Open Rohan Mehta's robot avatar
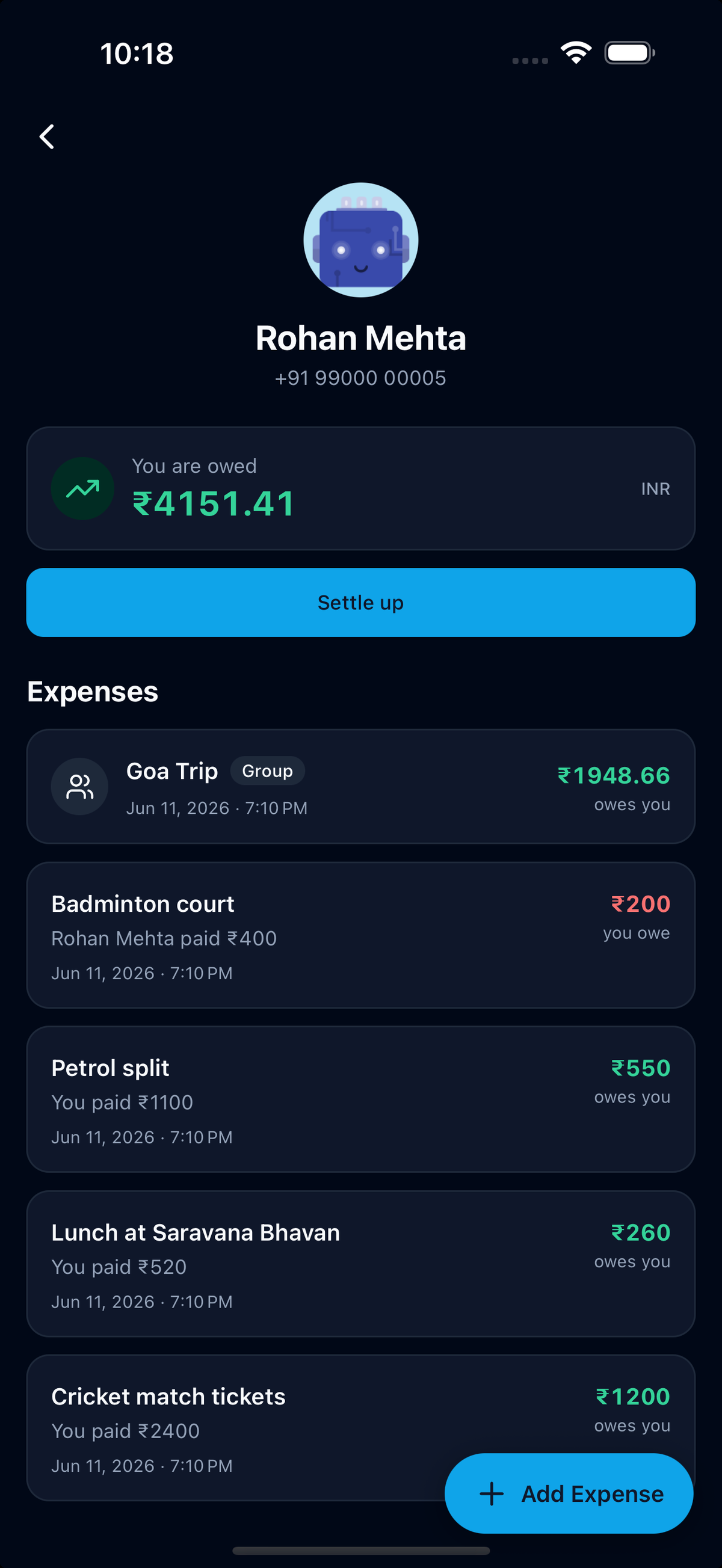Viewport: 722px width, 1568px height. click(361, 240)
